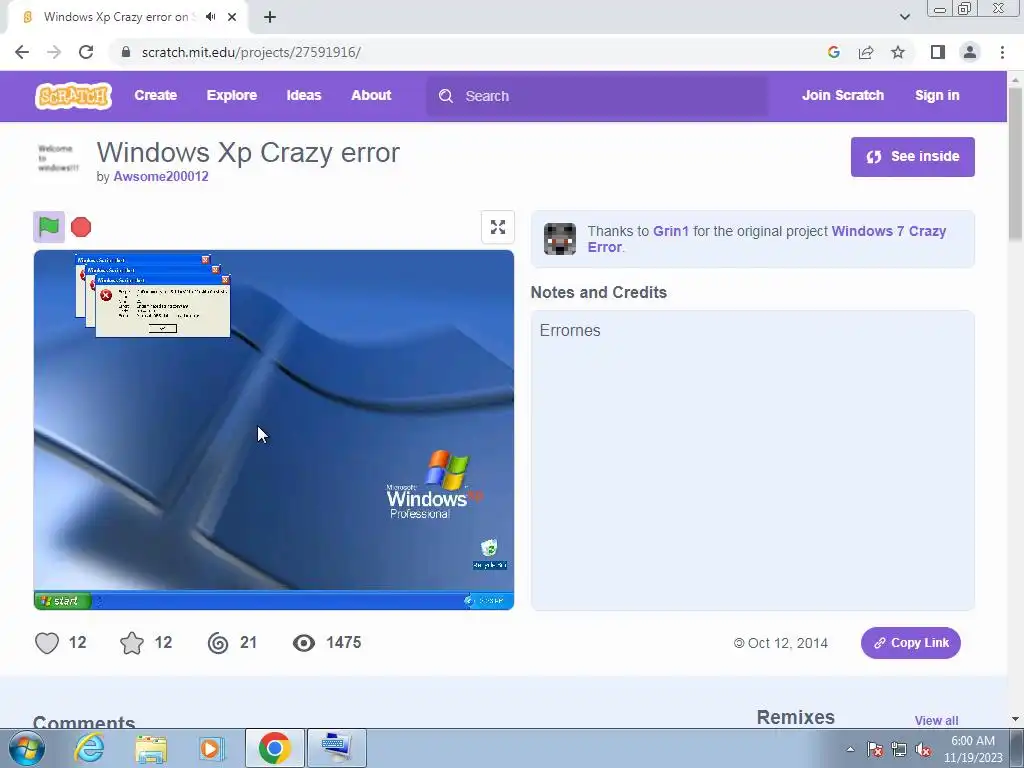Bookmark this tab with star icon
This screenshot has width=1024, height=768.
tap(898, 52)
